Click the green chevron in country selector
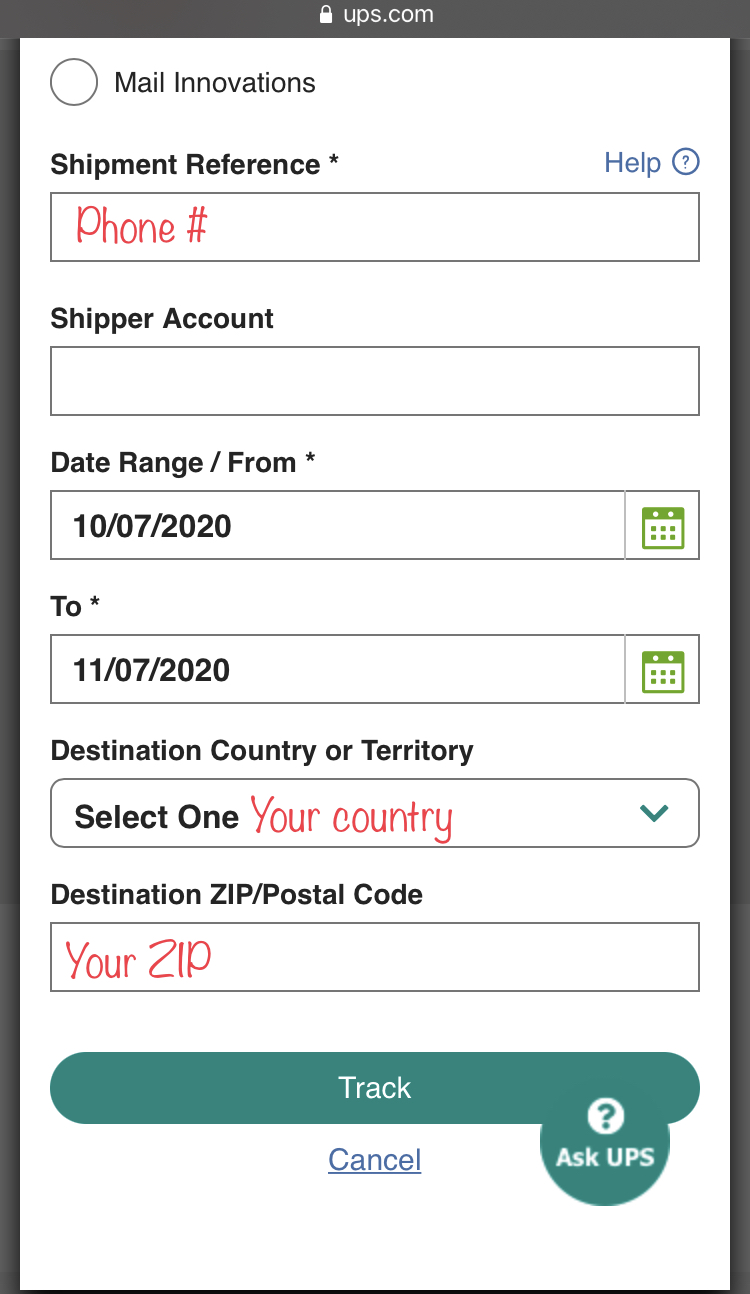This screenshot has height=1294, width=750. pyautogui.click(x=654, y=814)
